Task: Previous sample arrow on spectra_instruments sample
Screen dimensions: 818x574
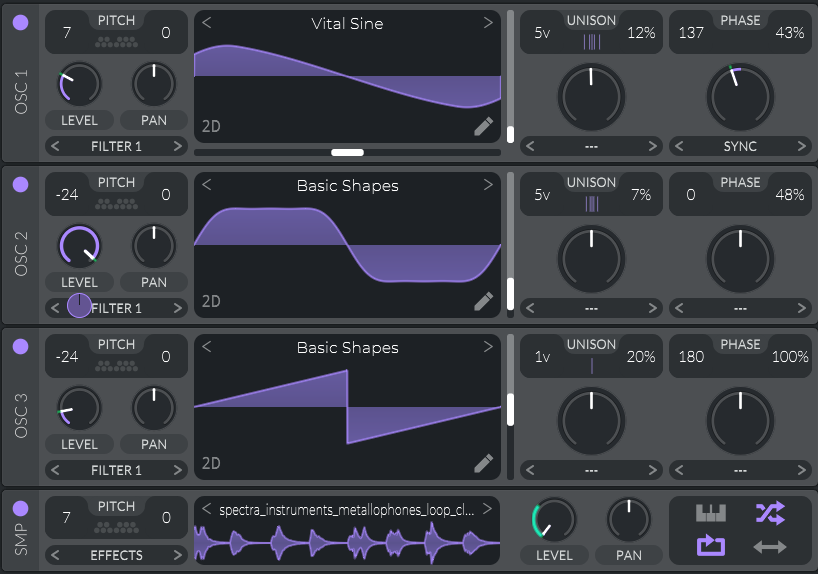Action: pyautogui.click(x=207, y=509)
